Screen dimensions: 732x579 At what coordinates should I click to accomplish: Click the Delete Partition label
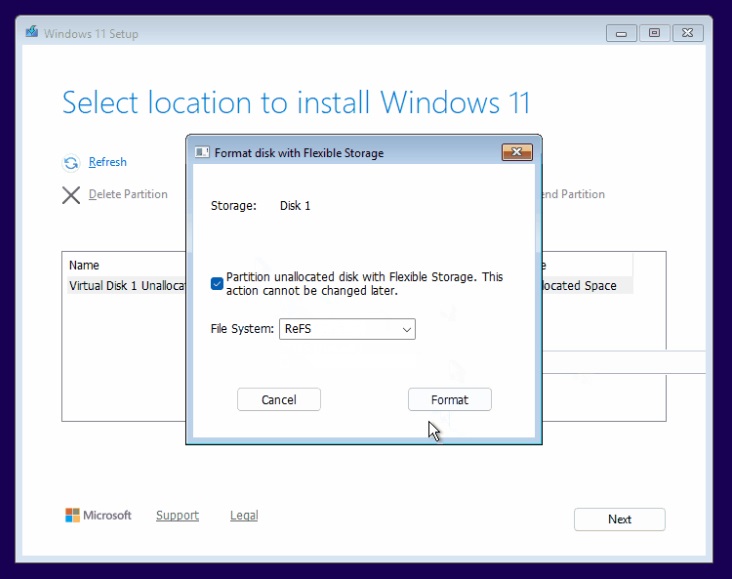pos(128,194)
